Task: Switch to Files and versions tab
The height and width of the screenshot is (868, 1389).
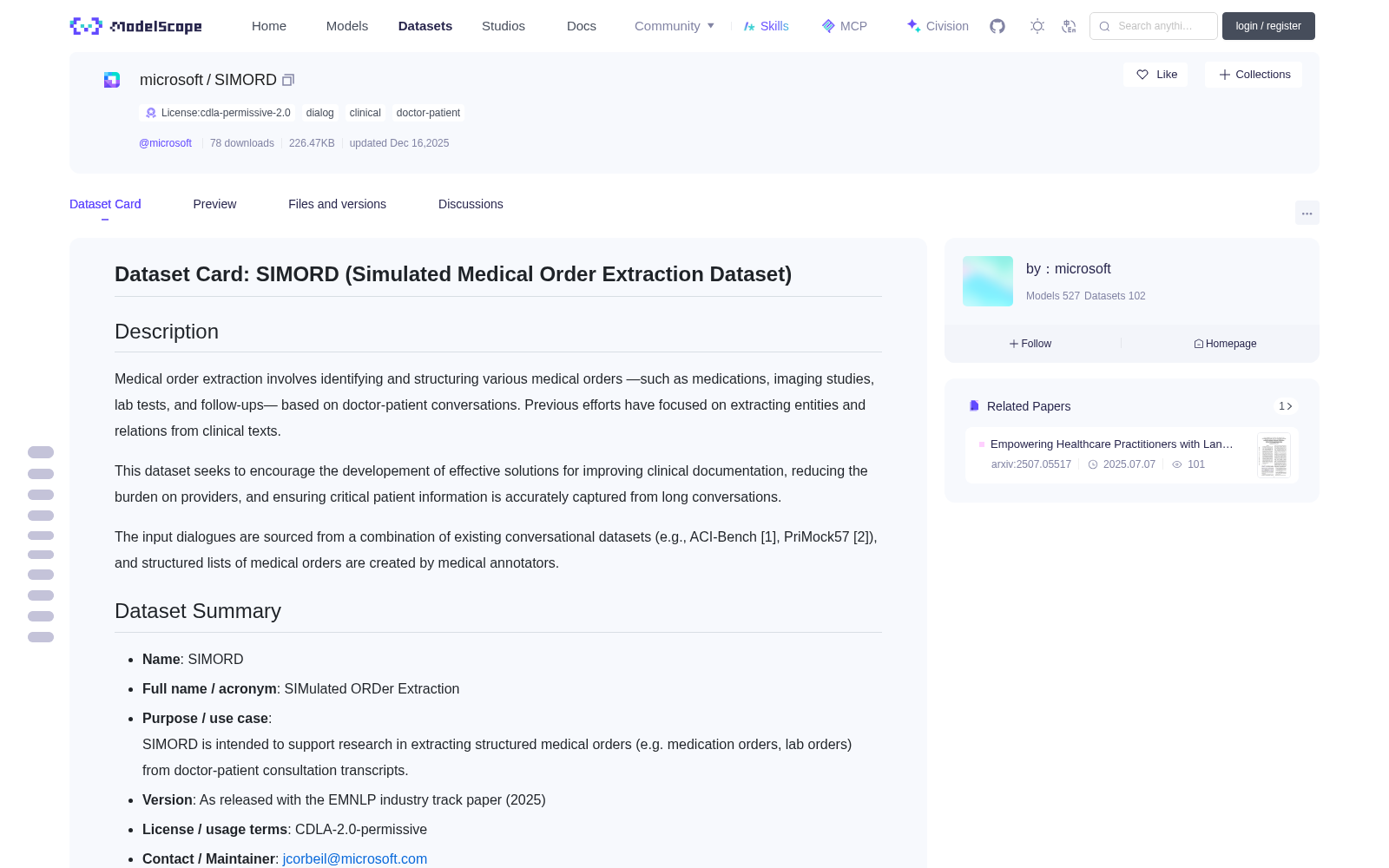Action: [x=337, y=204]
